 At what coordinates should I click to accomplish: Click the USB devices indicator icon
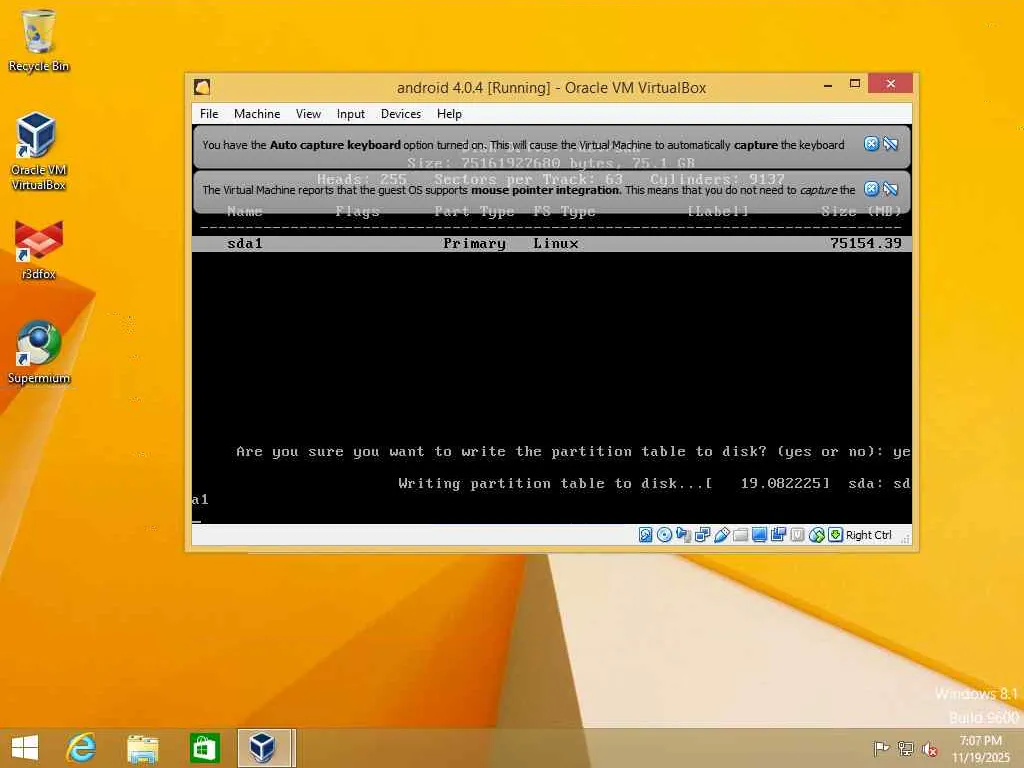tap(722, 535)
